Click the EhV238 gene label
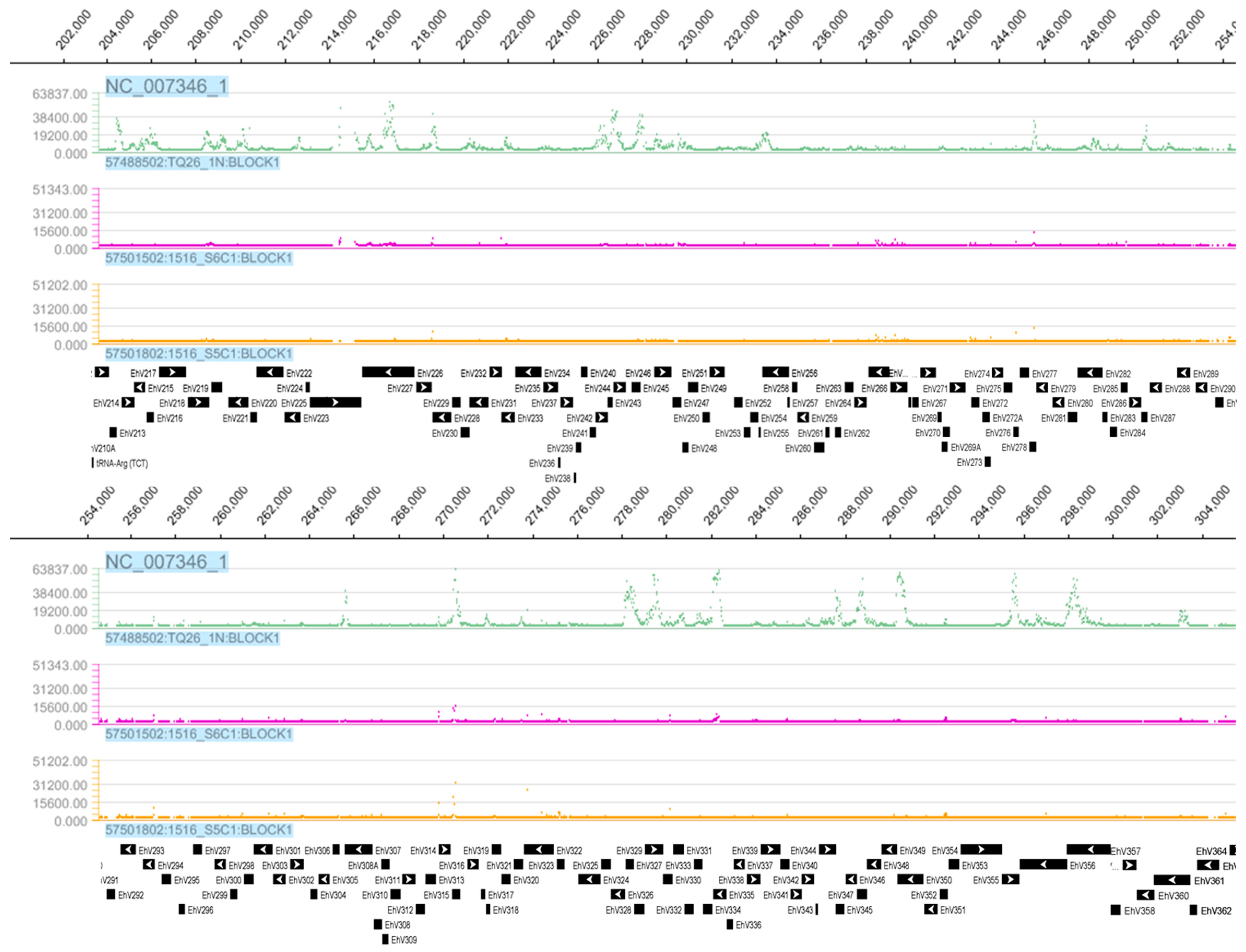This screenshot has height=952, width=1246. (x=557, y=478)
